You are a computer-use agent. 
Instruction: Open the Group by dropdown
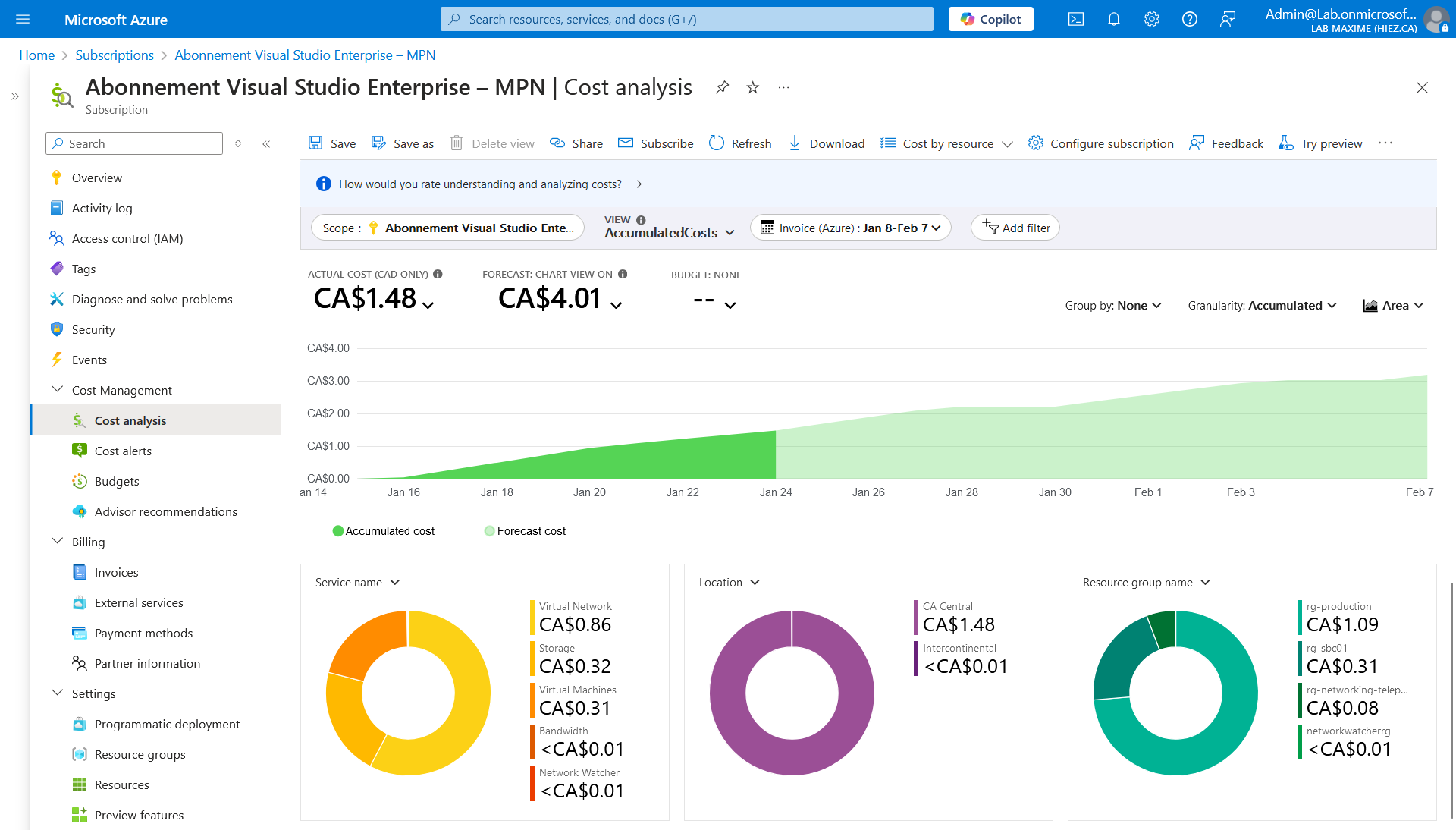pos(1112,306)
